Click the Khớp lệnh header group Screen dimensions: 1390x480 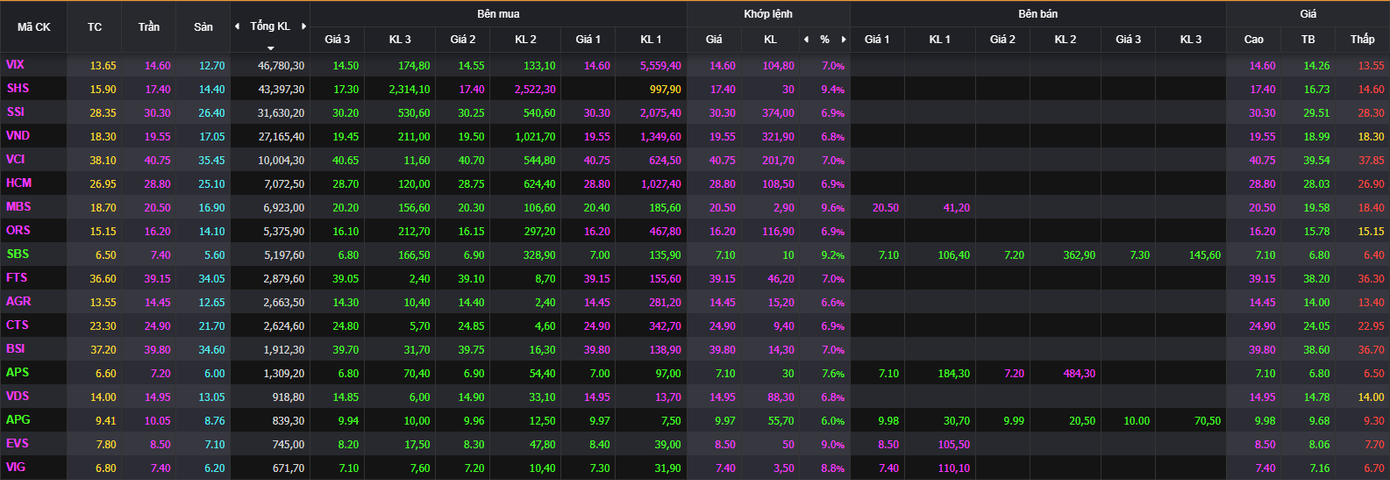click(x=768, y=14)
